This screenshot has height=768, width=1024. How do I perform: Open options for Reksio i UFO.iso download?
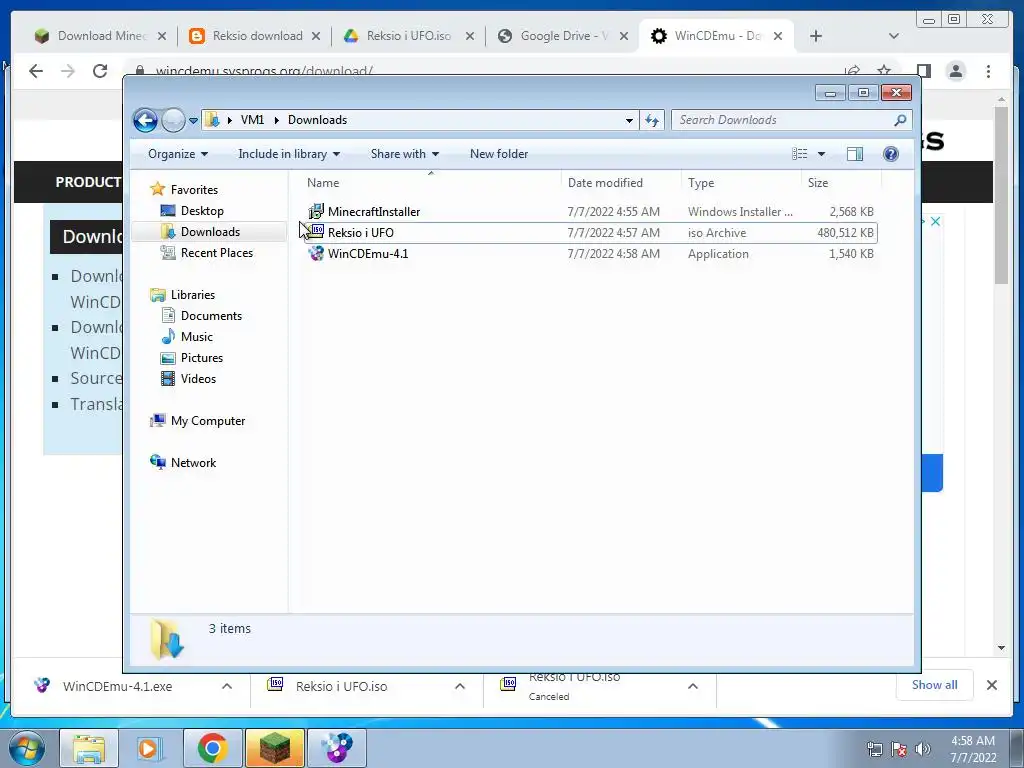tap(460, 686)
